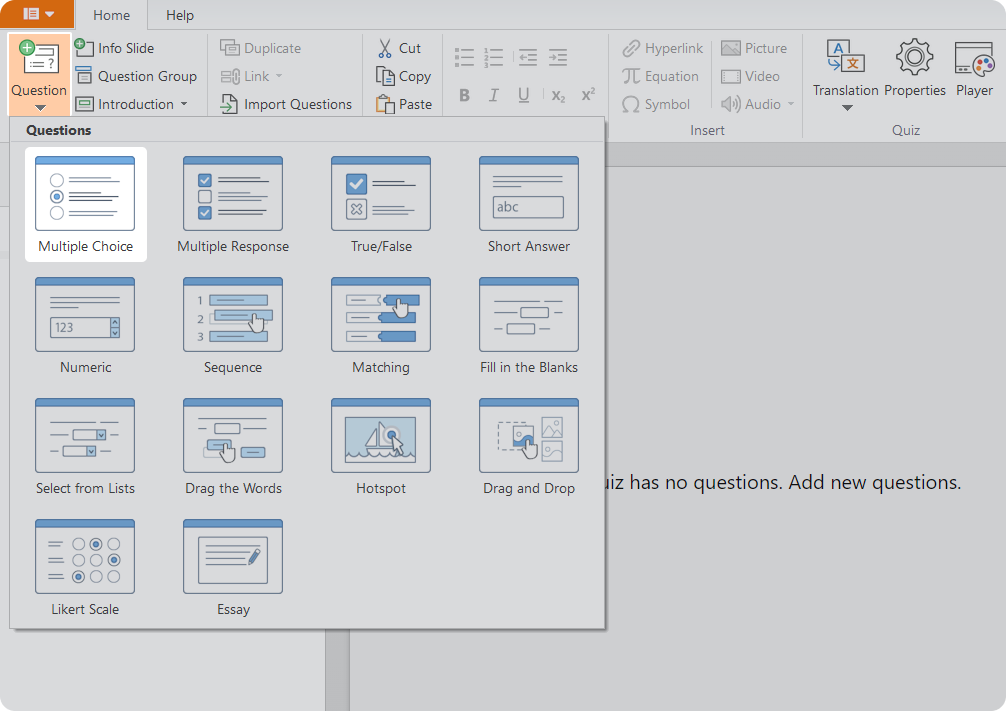Add an Info Slide
The width and height of the screenshot is (1006, 711).
pyautogui.click(x=115, y=48)
